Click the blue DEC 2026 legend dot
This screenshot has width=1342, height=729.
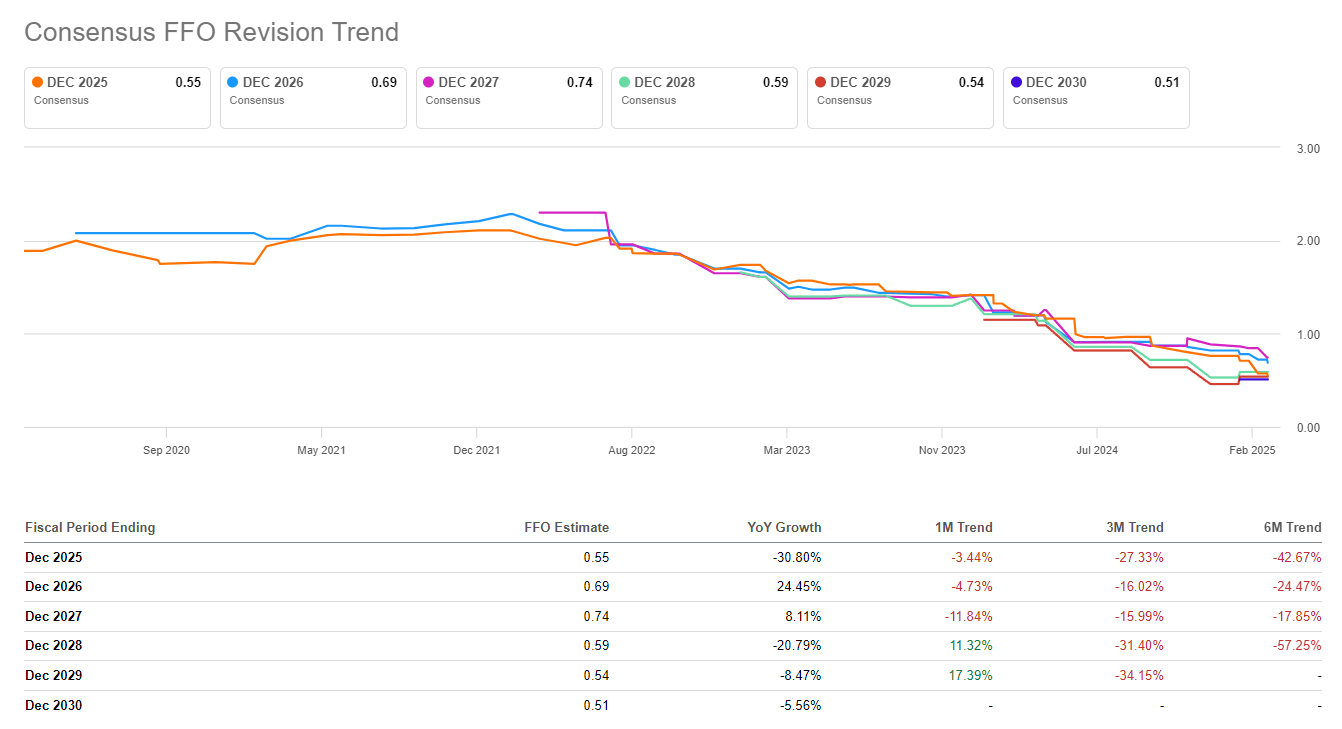(233, 83)
